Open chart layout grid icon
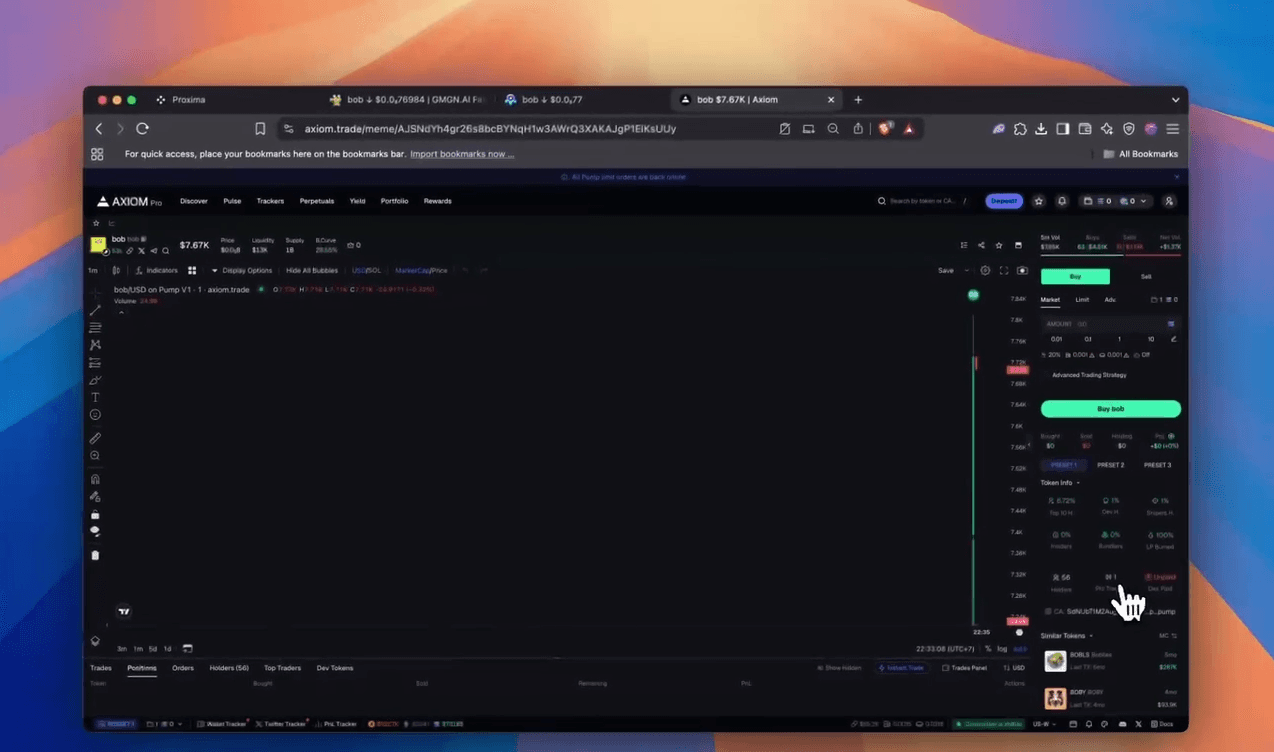This screenshot has width=1274, height=752. coord(192,270)
